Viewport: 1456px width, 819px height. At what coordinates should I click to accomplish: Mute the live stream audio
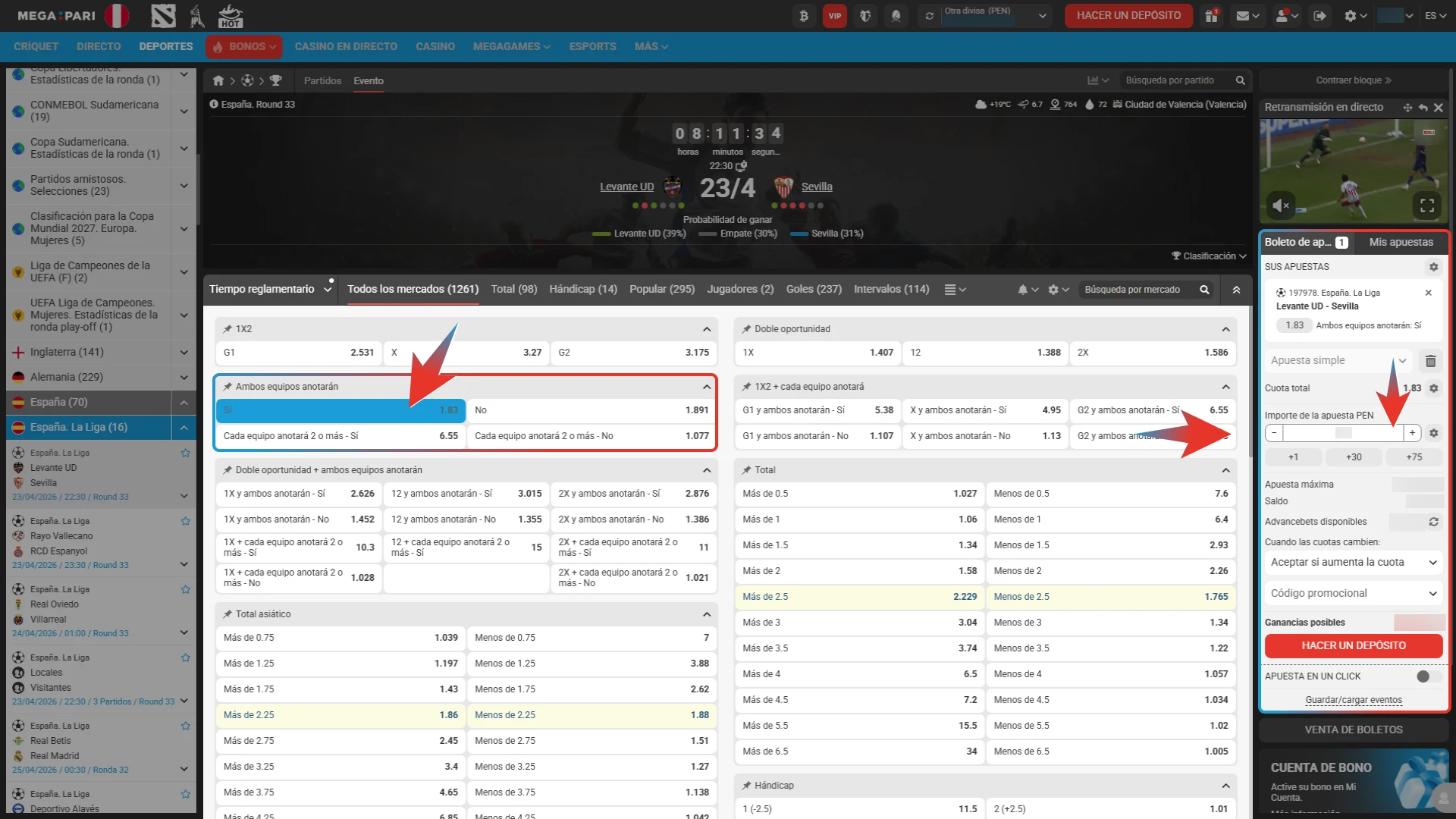coord(1282,205)
